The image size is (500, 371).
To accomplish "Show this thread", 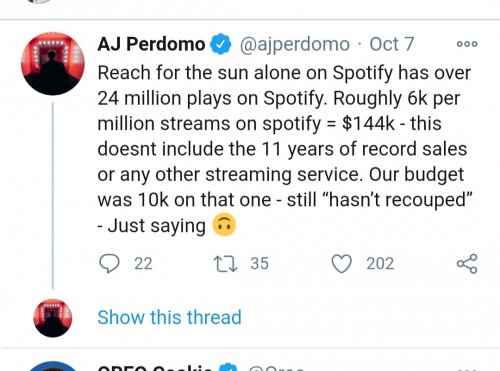I will tap(169, 317).
